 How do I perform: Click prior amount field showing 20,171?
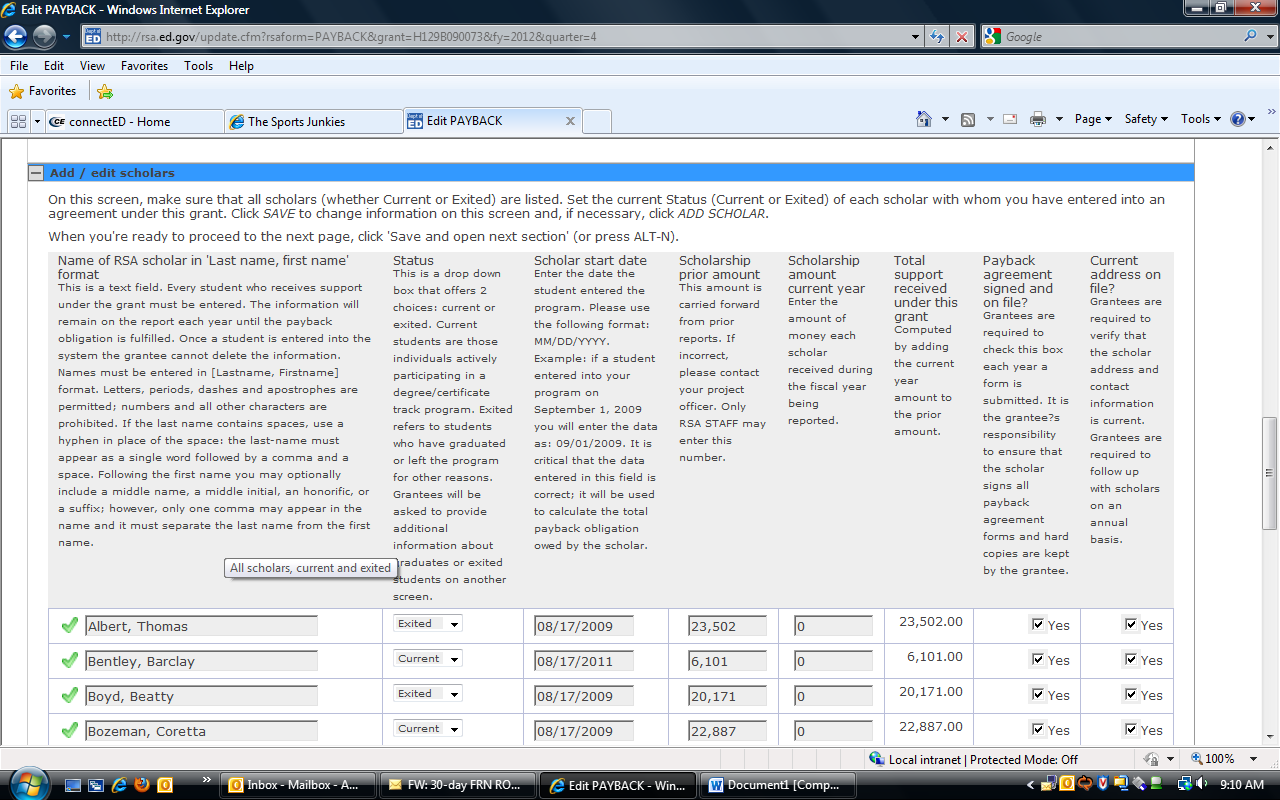pyautogui.click(x=727, y=696)
